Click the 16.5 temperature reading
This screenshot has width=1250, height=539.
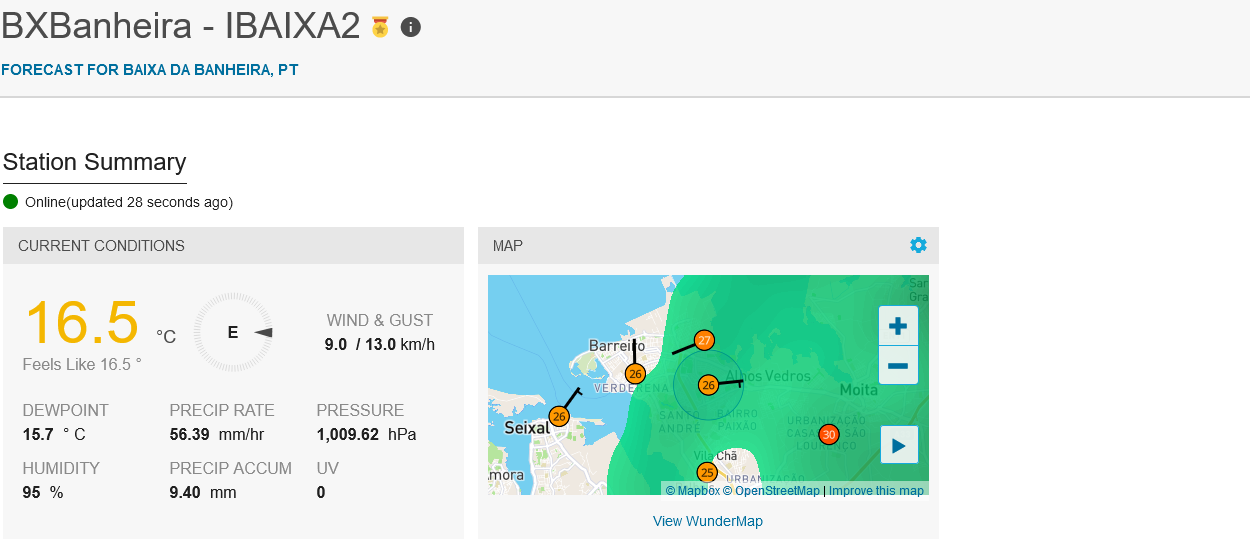pyautogui.click(x=82, y=323)
